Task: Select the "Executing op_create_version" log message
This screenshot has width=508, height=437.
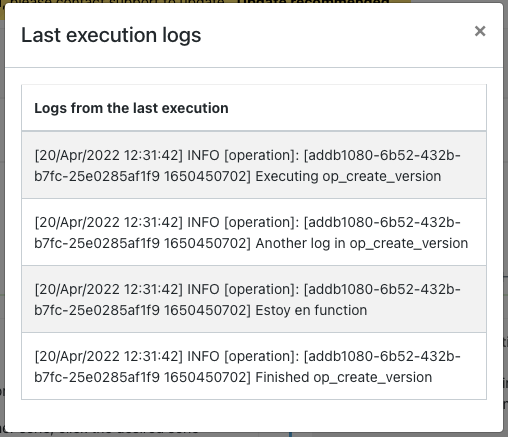Action: point(348,176)
